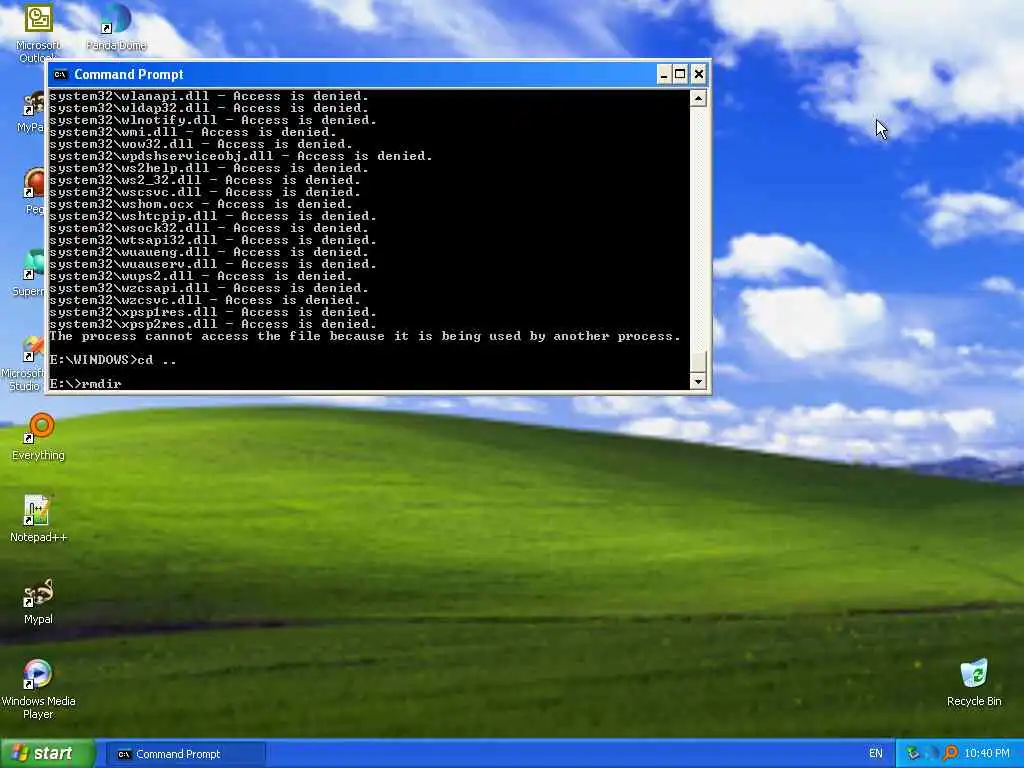This screenshot has height=768, width=1024.
Task: Click the 'E:\WINDOWS>cd ..' line
Action: (113, 360)
